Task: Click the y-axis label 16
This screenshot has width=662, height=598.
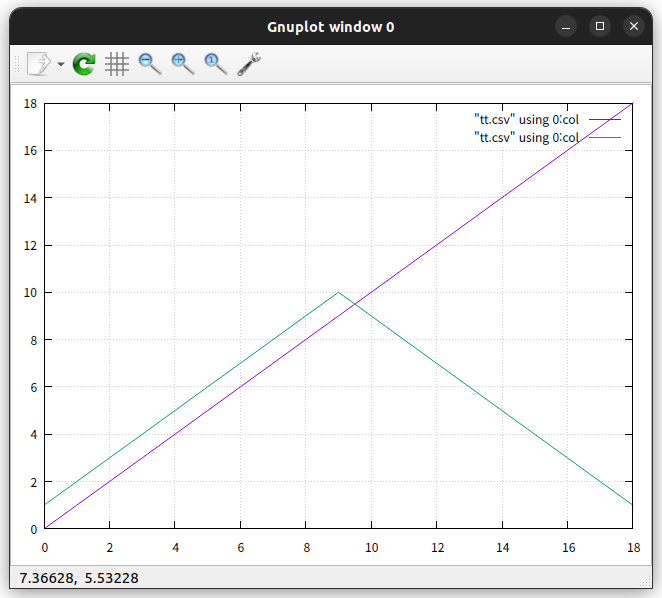Action: pos(30,151)
